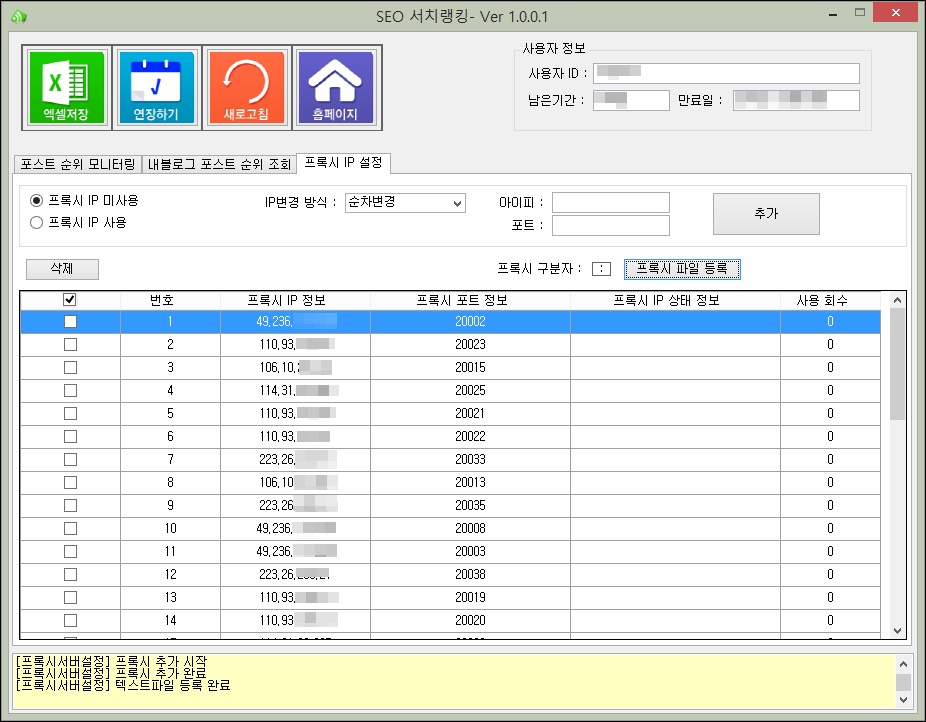Open the homepage (홈페이지) icon

[335, 88]
